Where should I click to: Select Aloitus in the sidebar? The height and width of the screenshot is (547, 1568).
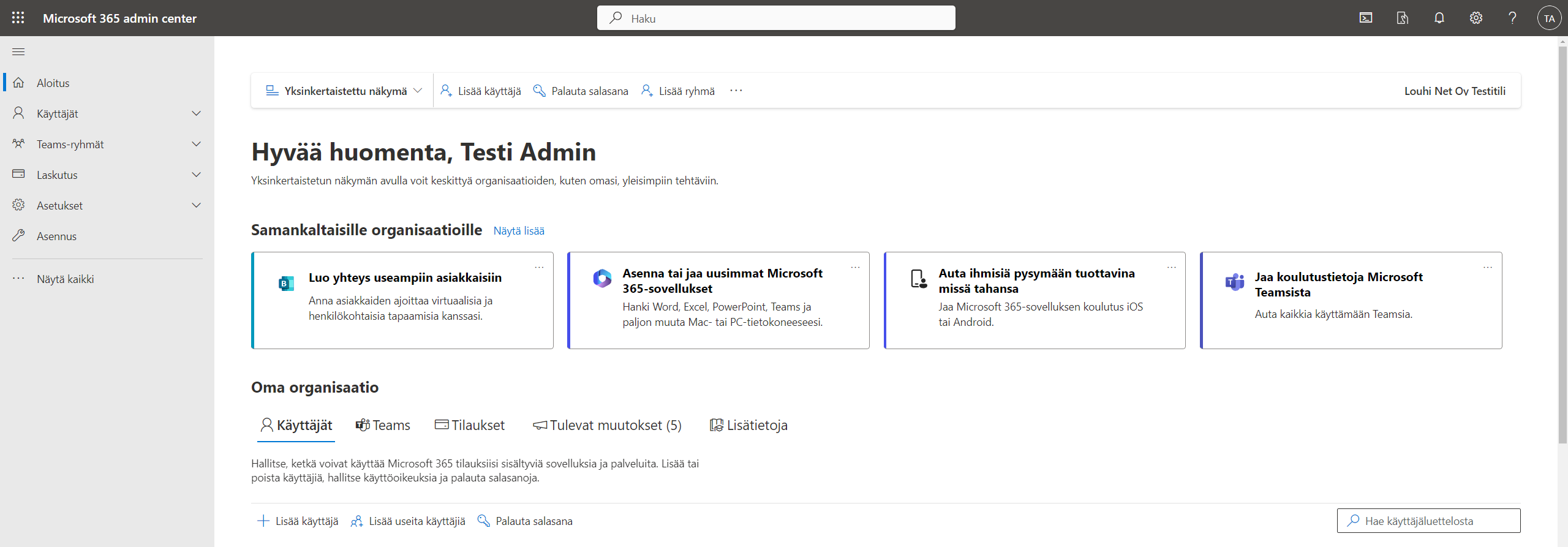[x=107, y=83]
